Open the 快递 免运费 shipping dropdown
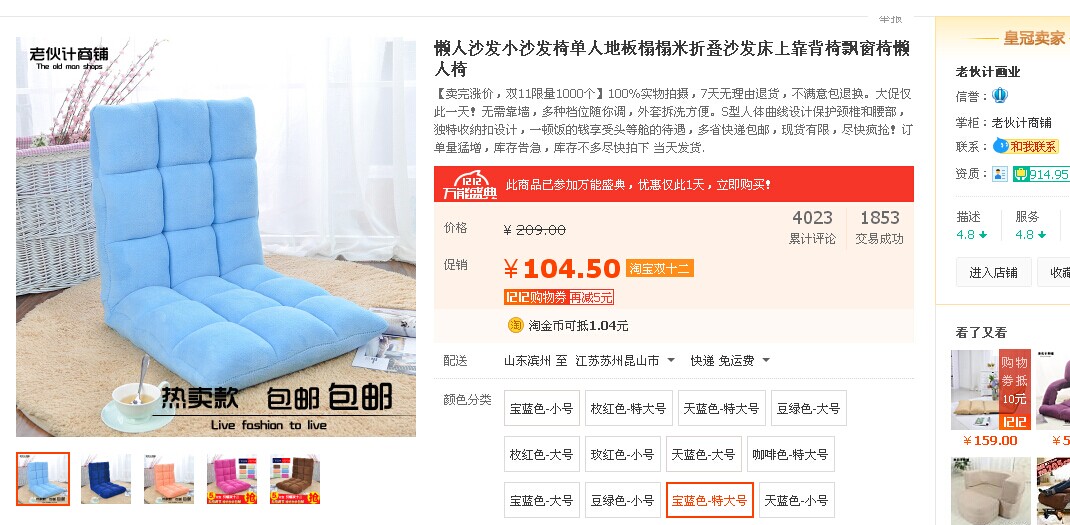The image size is (1070, 525). pos(730,360)
